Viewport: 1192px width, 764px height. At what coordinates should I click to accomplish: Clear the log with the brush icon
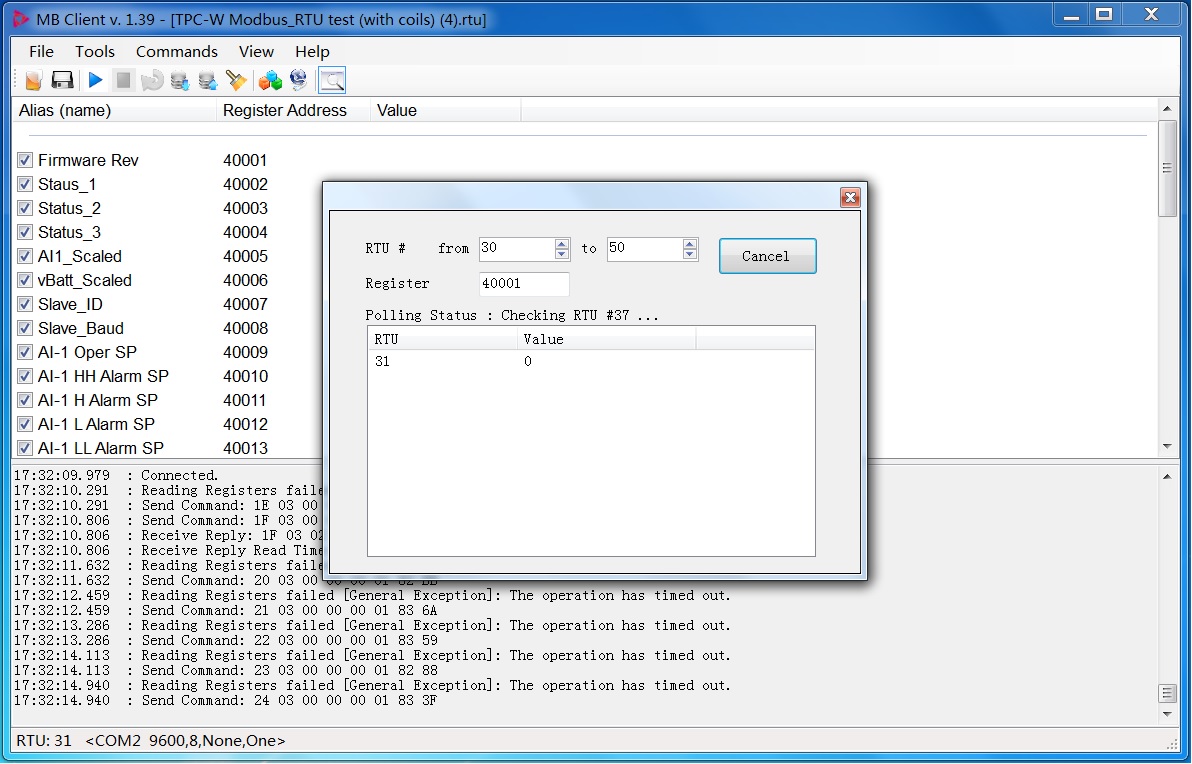(x=236, y=80)
